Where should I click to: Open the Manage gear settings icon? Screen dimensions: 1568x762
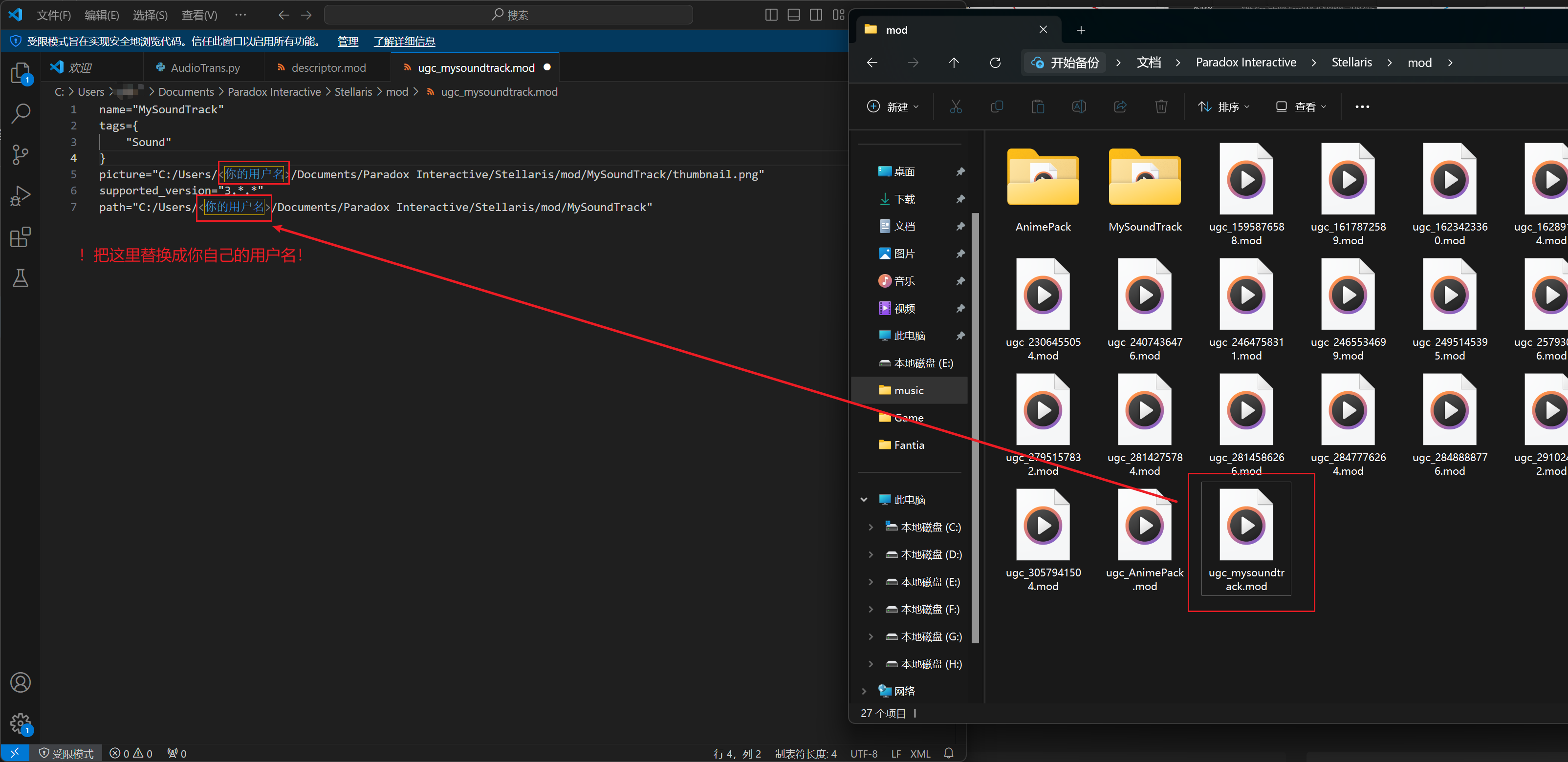(21, 723)
